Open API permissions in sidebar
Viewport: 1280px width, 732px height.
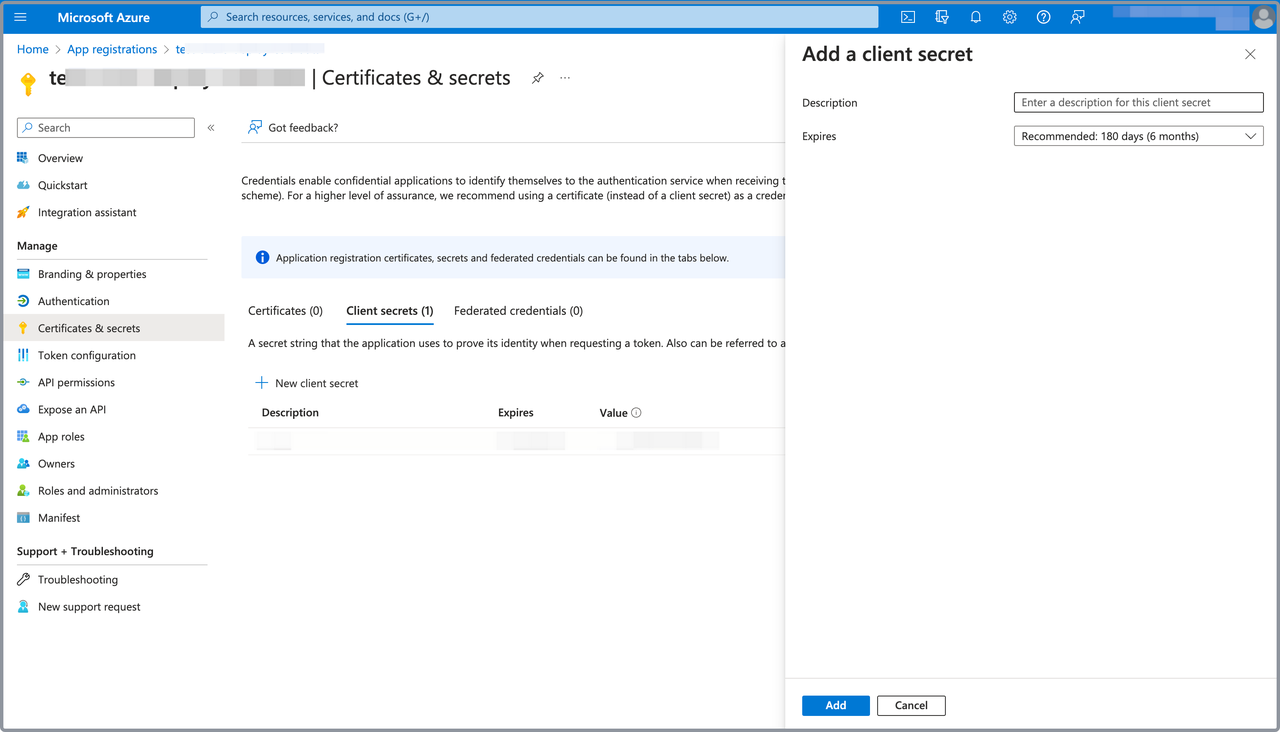pyautogui.click(x=76, y=382)
